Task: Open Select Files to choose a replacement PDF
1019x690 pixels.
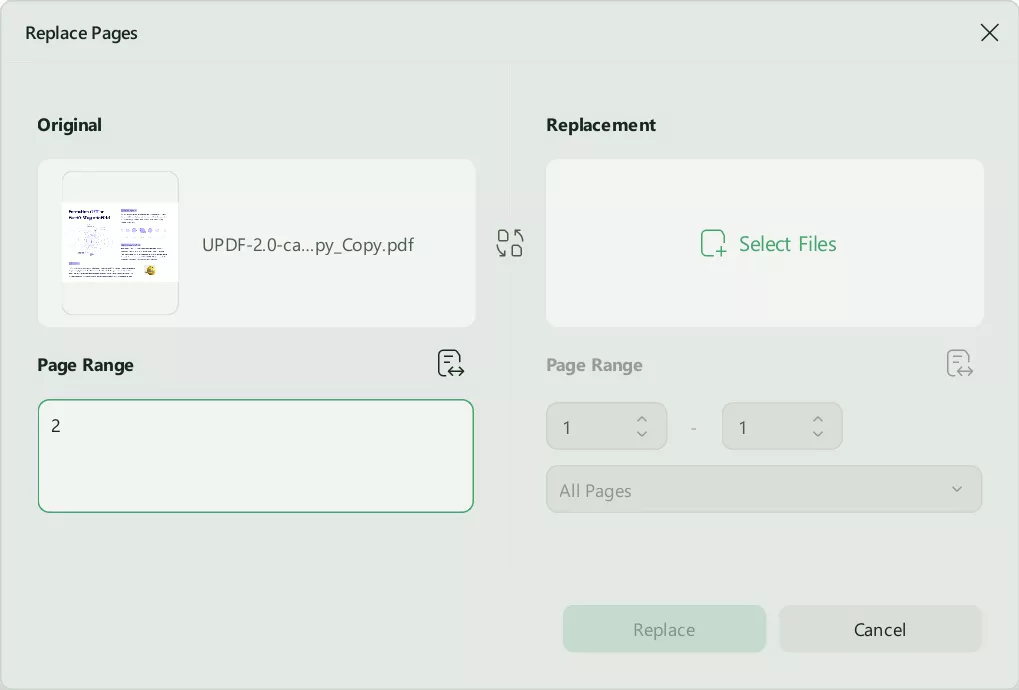Action: 787,243
